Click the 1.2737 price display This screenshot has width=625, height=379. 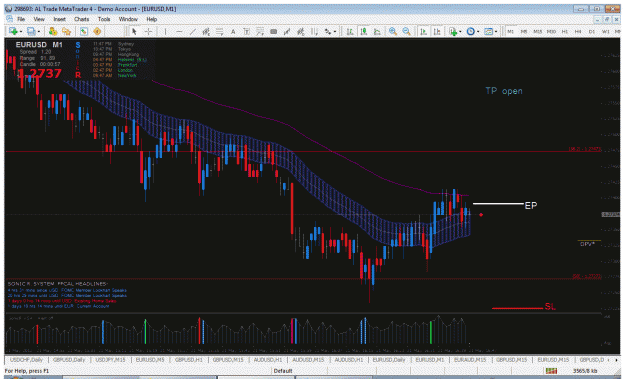(x=39, y=73)
